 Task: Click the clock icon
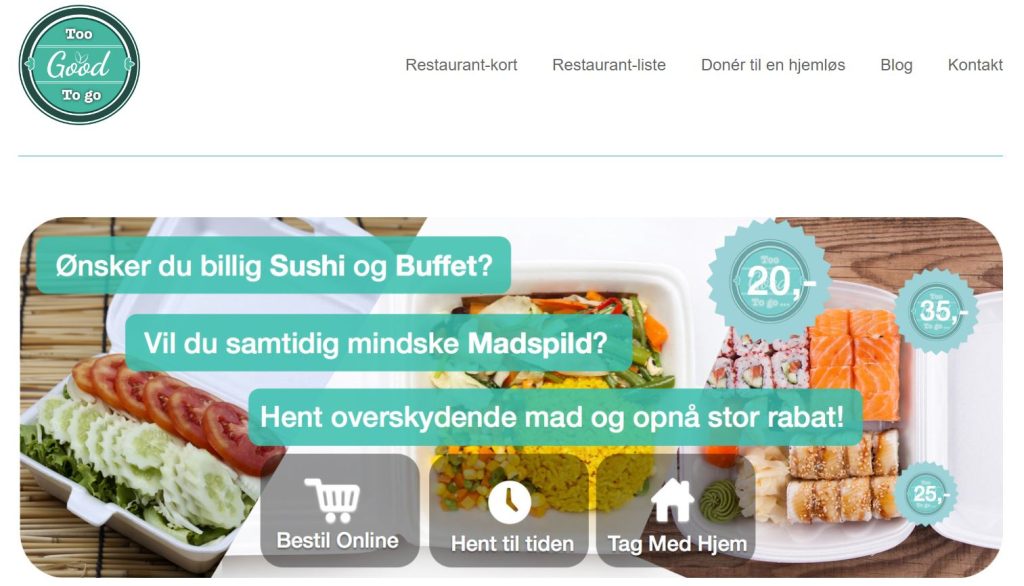509,502
